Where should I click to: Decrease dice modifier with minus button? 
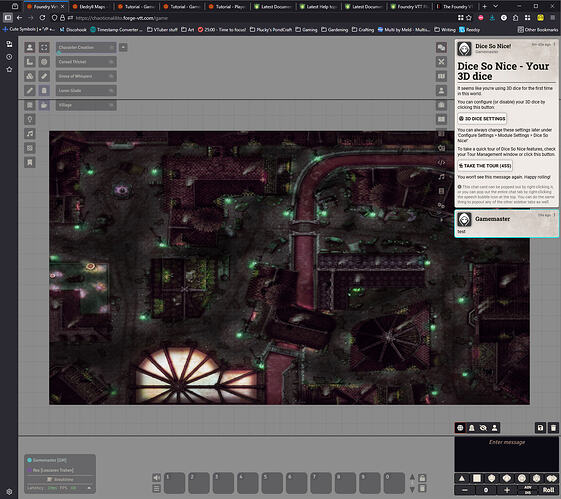pyautogui.click(x=465, y=490)
